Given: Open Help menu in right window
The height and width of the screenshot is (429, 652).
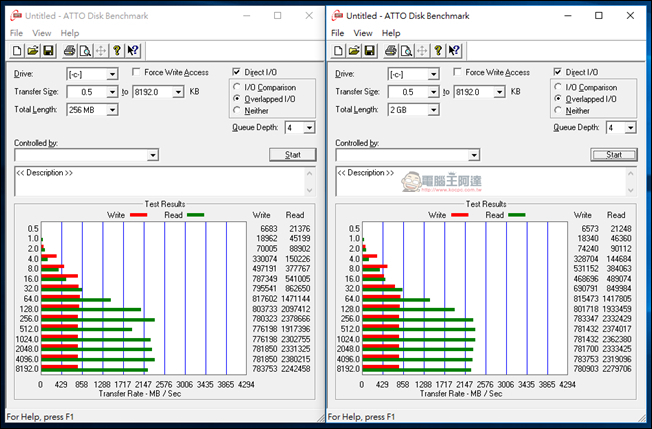Looking at the screenshot, I should 391,33.
